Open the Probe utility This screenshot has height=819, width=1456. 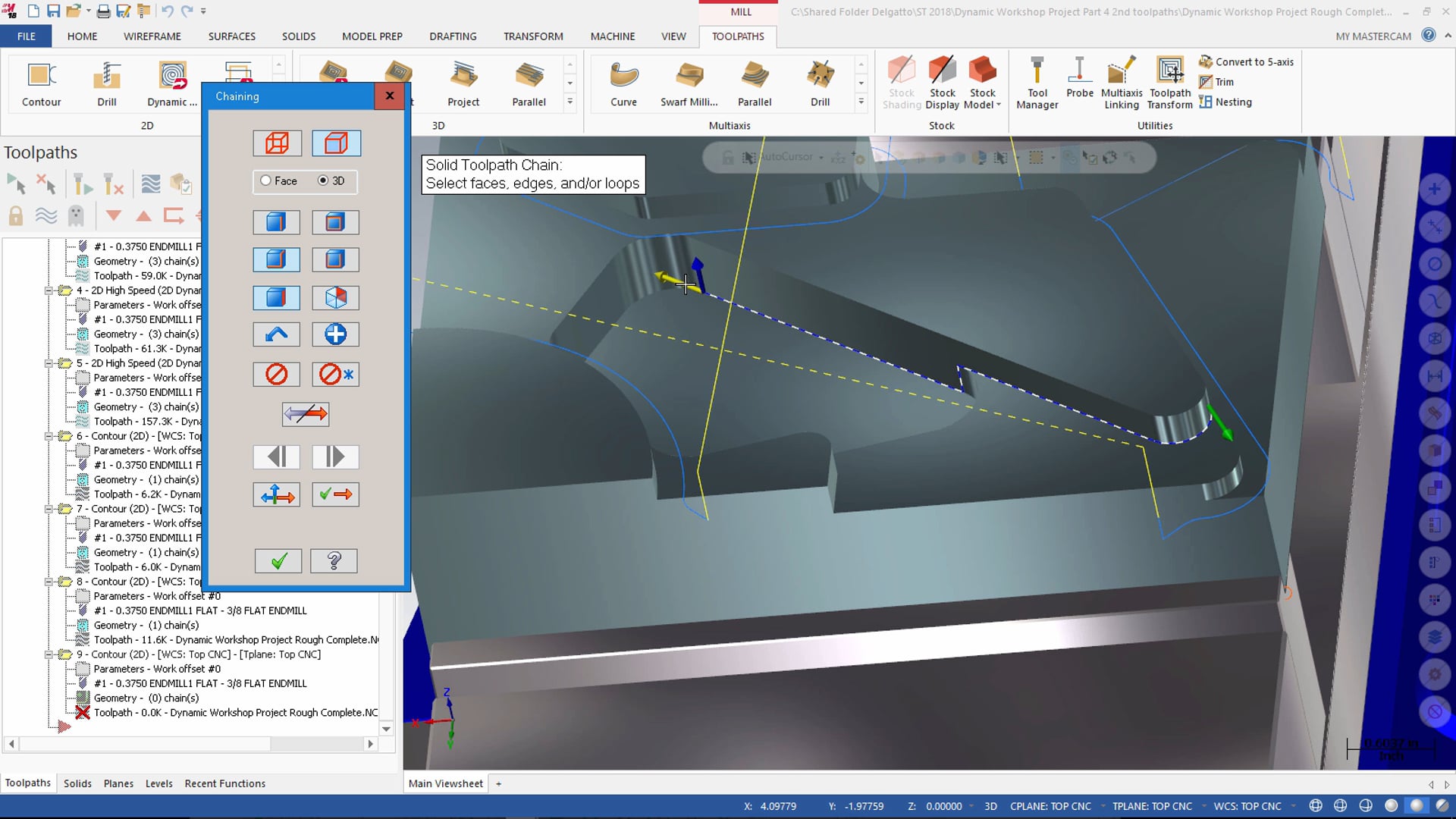pos(1080,77)
